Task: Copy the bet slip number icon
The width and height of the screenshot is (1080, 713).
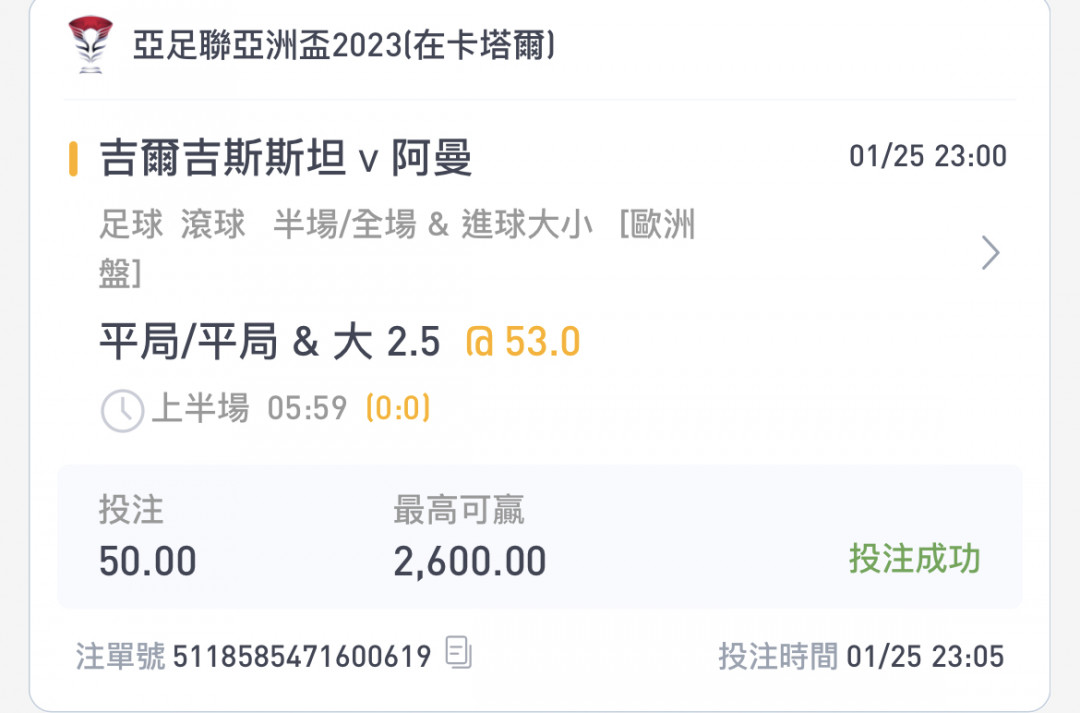Action: [459, 652]
